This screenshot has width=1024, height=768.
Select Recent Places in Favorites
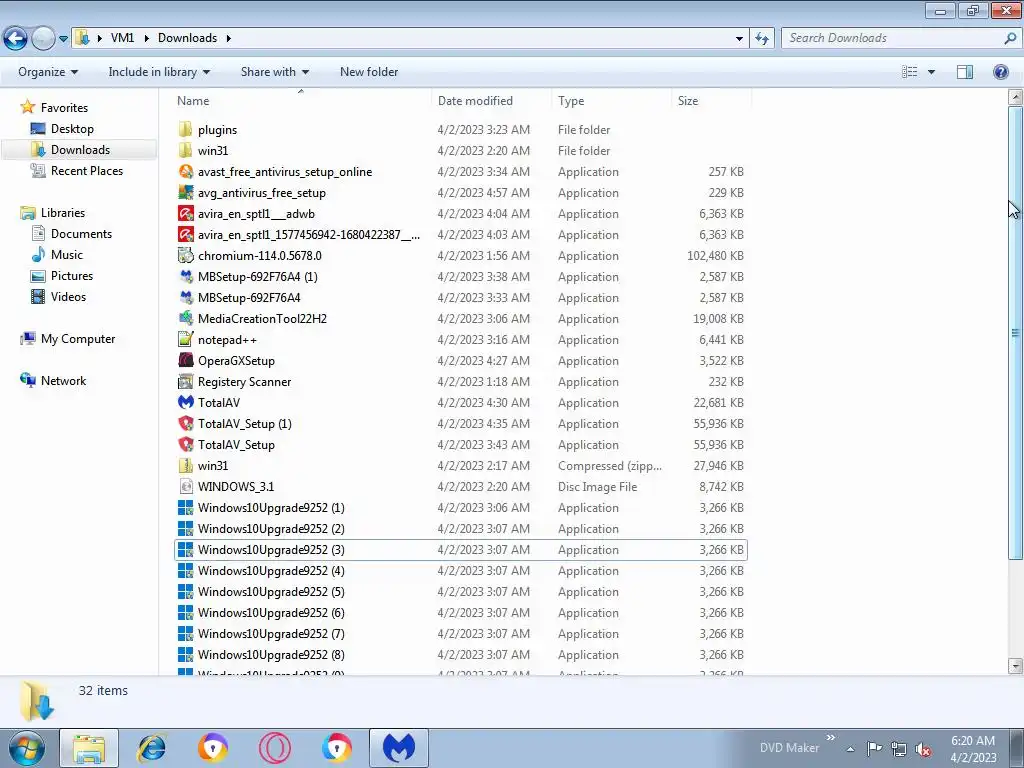87,170
